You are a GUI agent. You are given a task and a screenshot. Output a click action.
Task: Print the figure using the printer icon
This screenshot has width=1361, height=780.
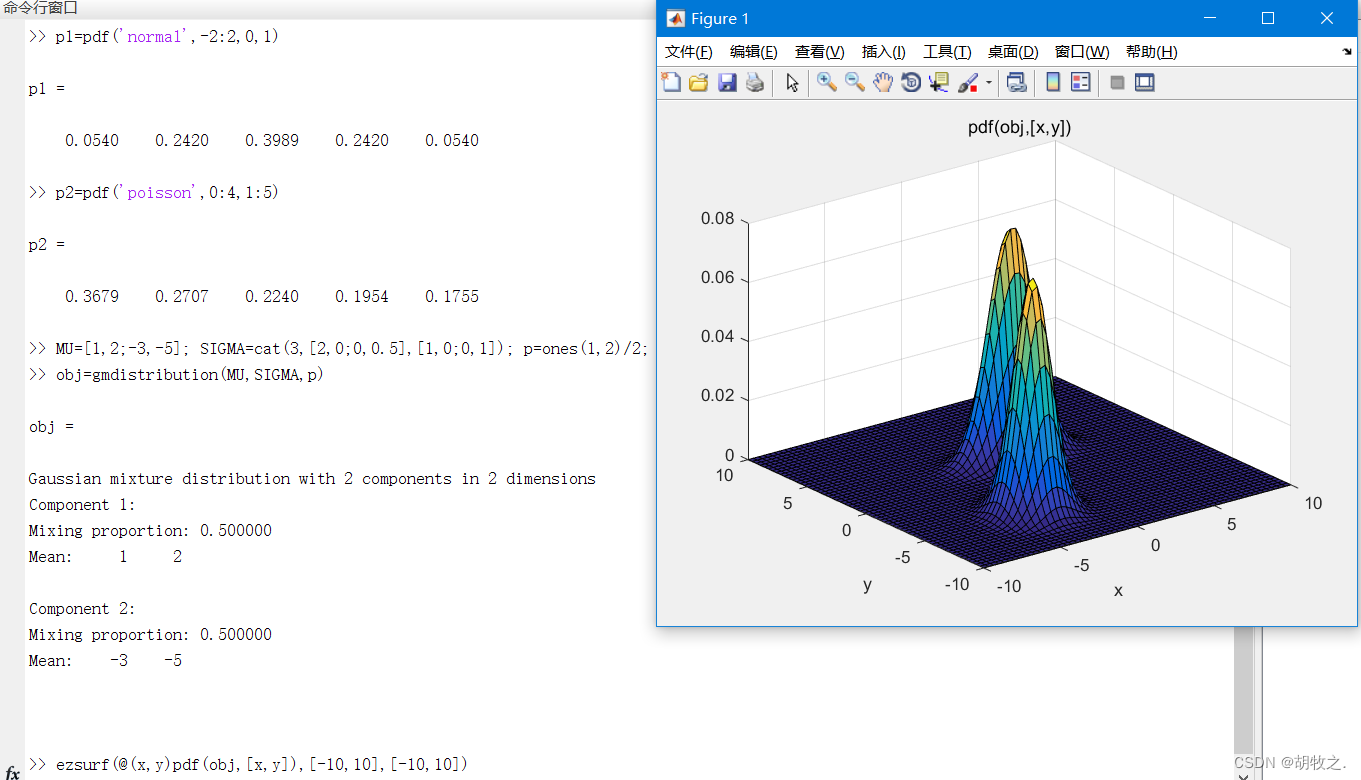coord(755,83)
